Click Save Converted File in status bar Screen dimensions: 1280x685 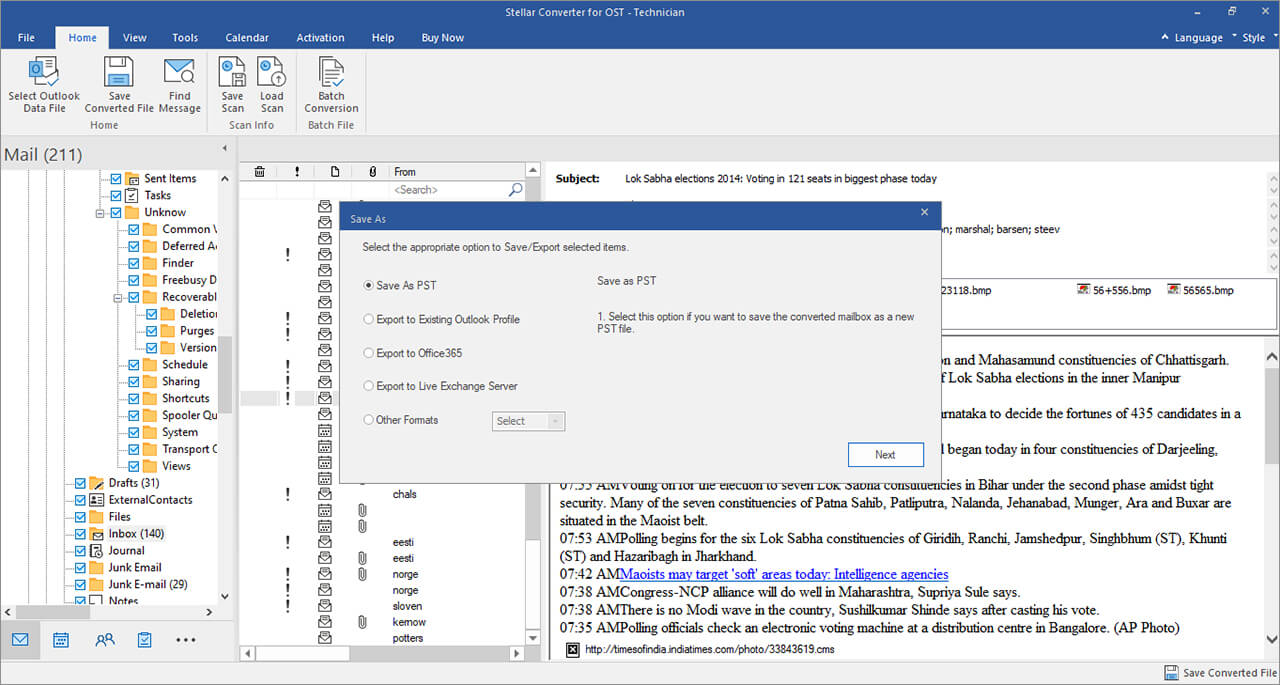point(1221,673)
